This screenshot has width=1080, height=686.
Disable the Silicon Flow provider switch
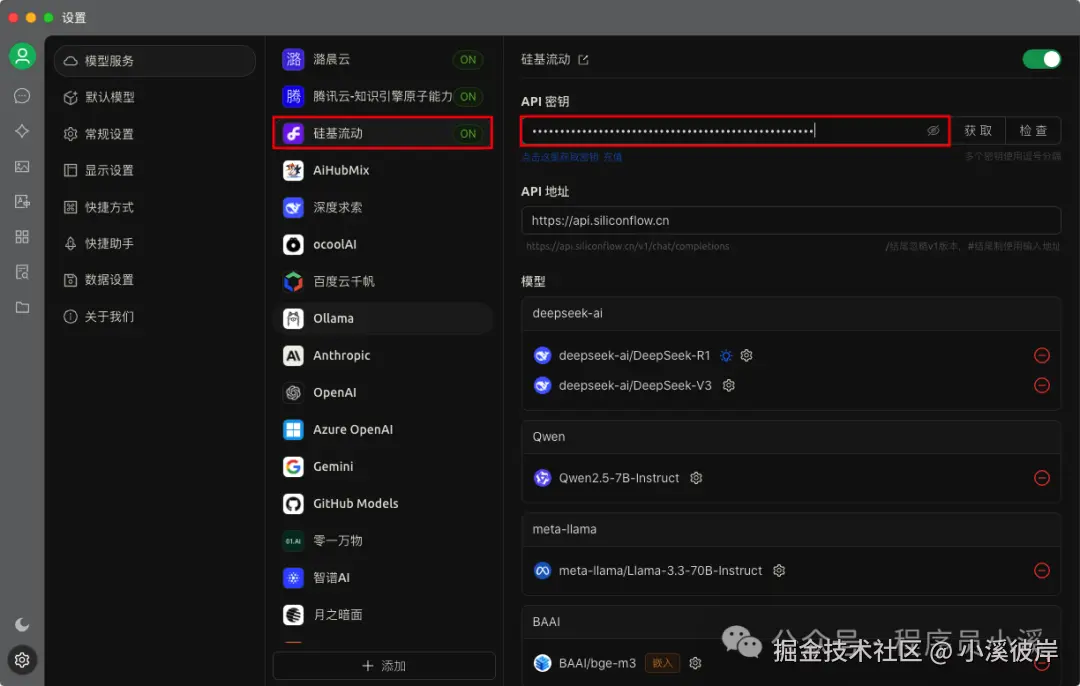coord(1041,59)
